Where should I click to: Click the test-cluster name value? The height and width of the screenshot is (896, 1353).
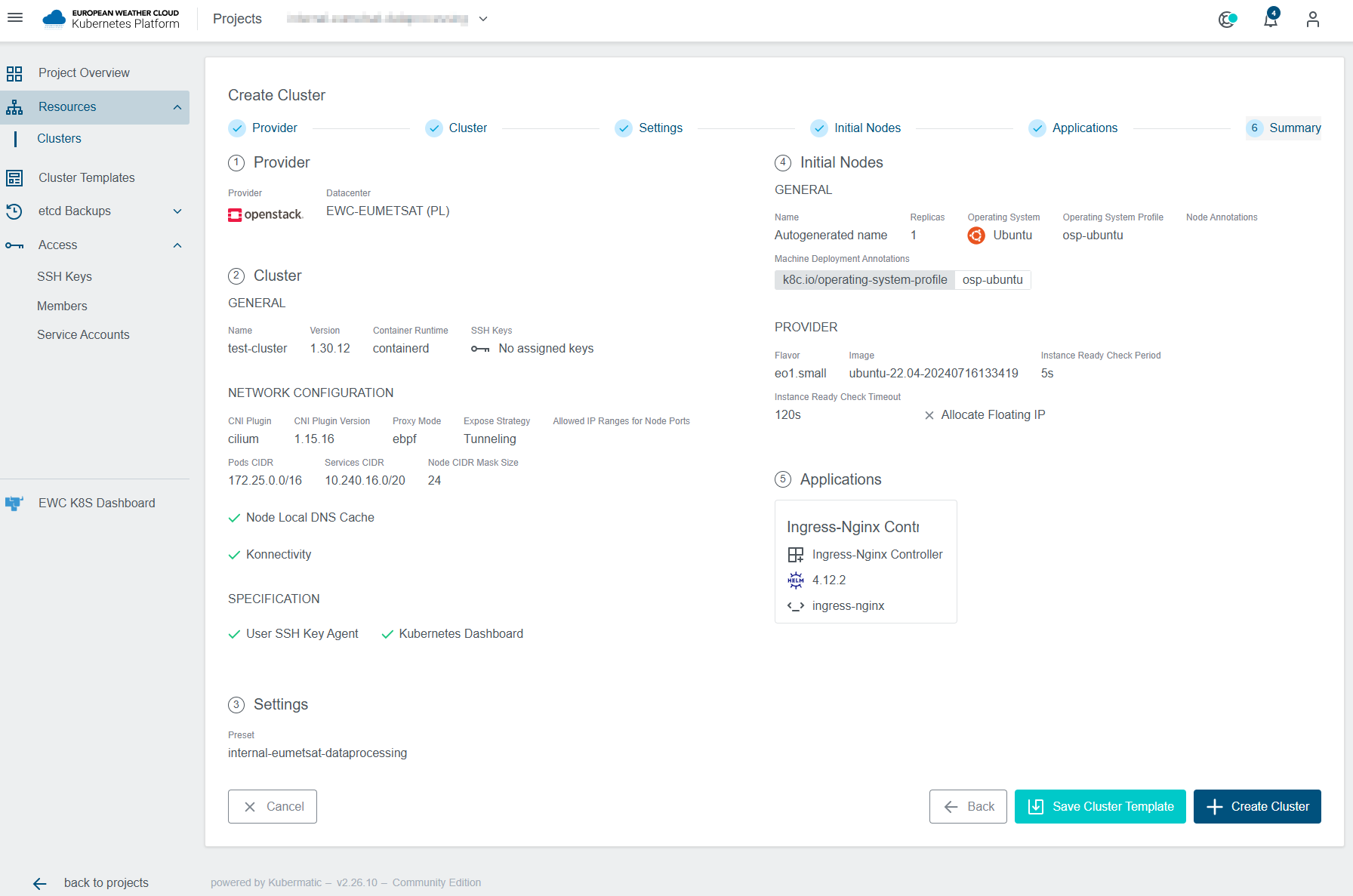[257, 349]
